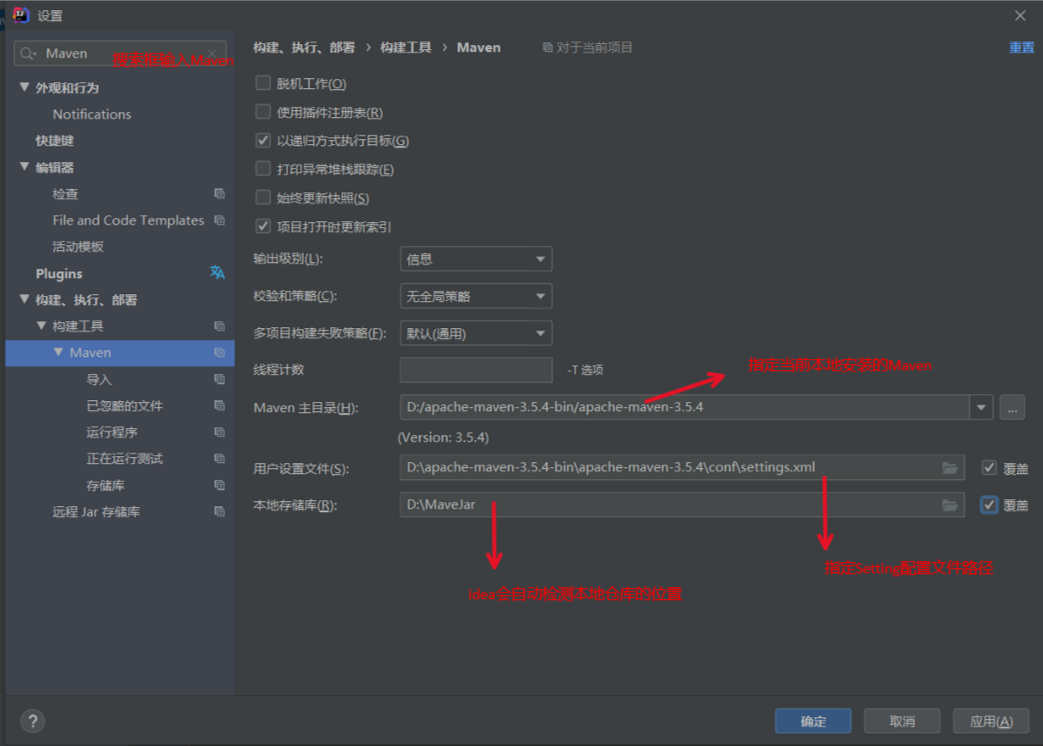Browse Maven home with the ... button
1043x746 pixels.
(x=1012, y=407)
